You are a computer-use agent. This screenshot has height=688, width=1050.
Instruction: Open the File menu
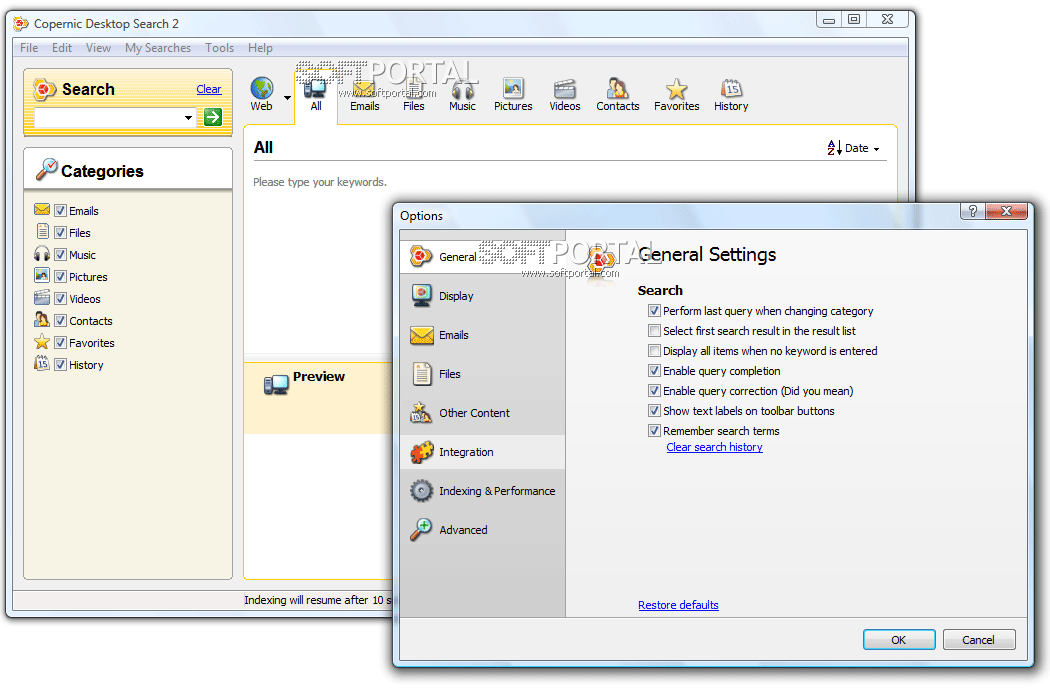click(29, 48)
